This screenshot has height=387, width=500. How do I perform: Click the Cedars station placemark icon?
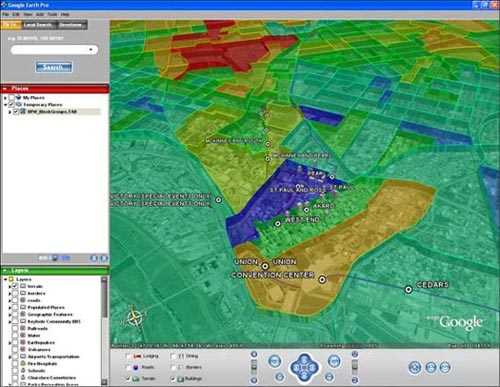pos(408,289)
